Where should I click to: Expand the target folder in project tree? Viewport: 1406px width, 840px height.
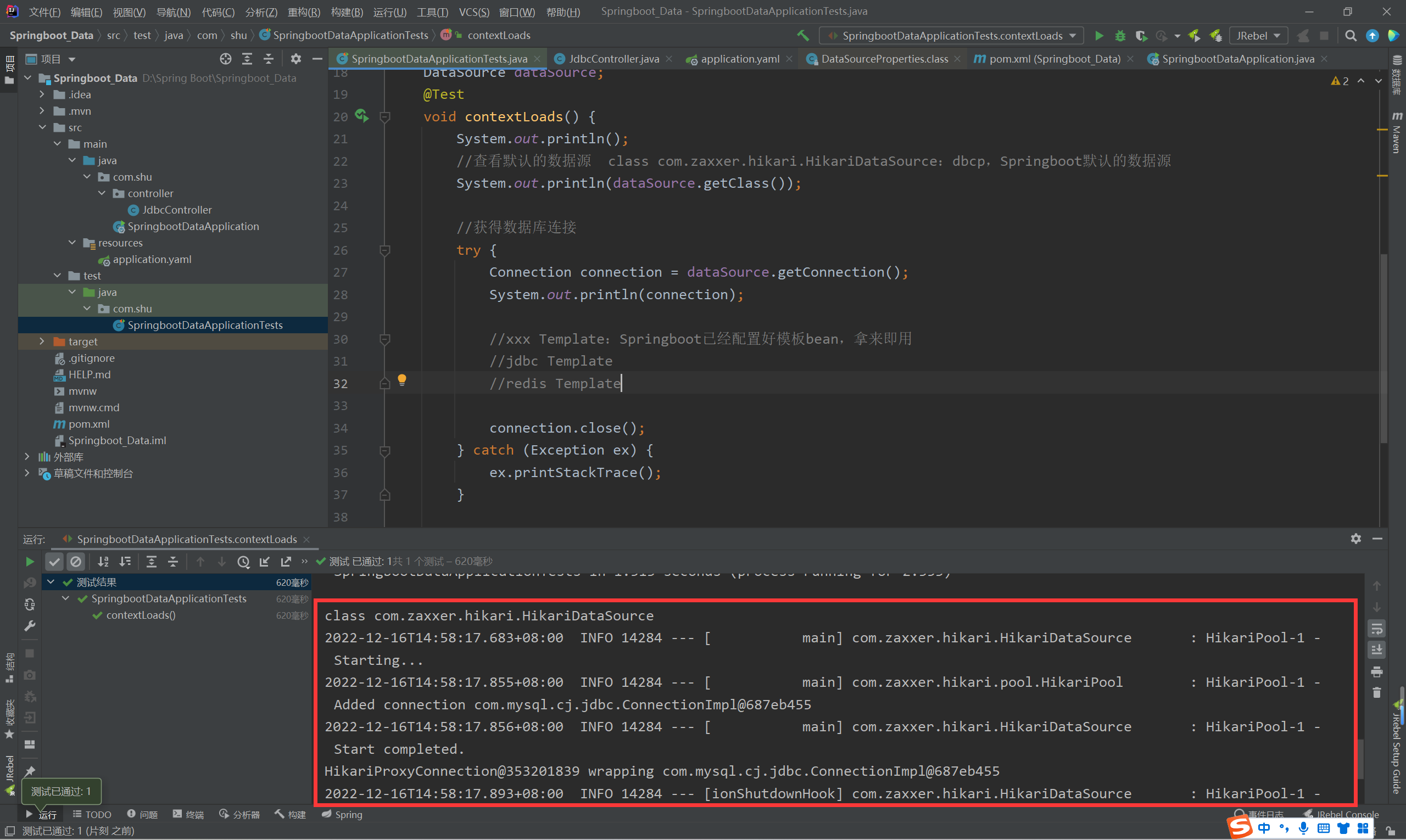(42, 341)
